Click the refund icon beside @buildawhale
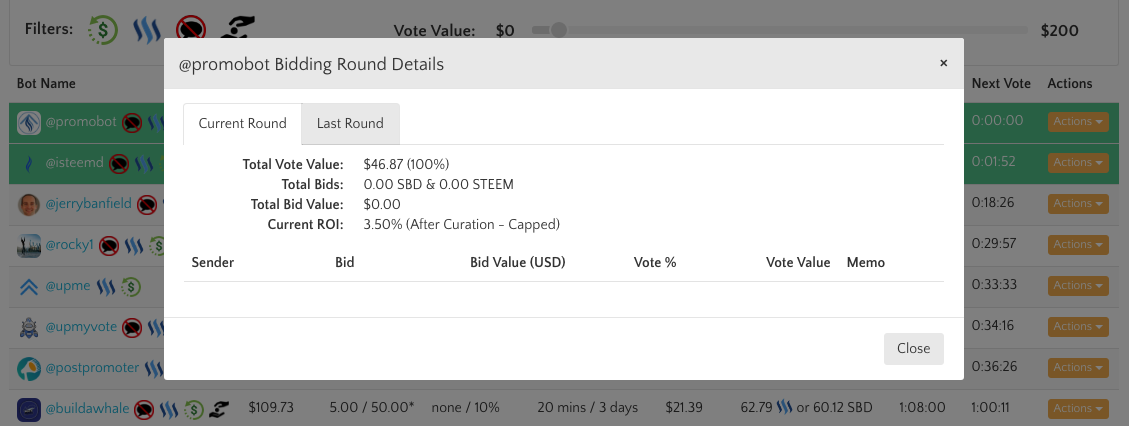 pos(194,408)
